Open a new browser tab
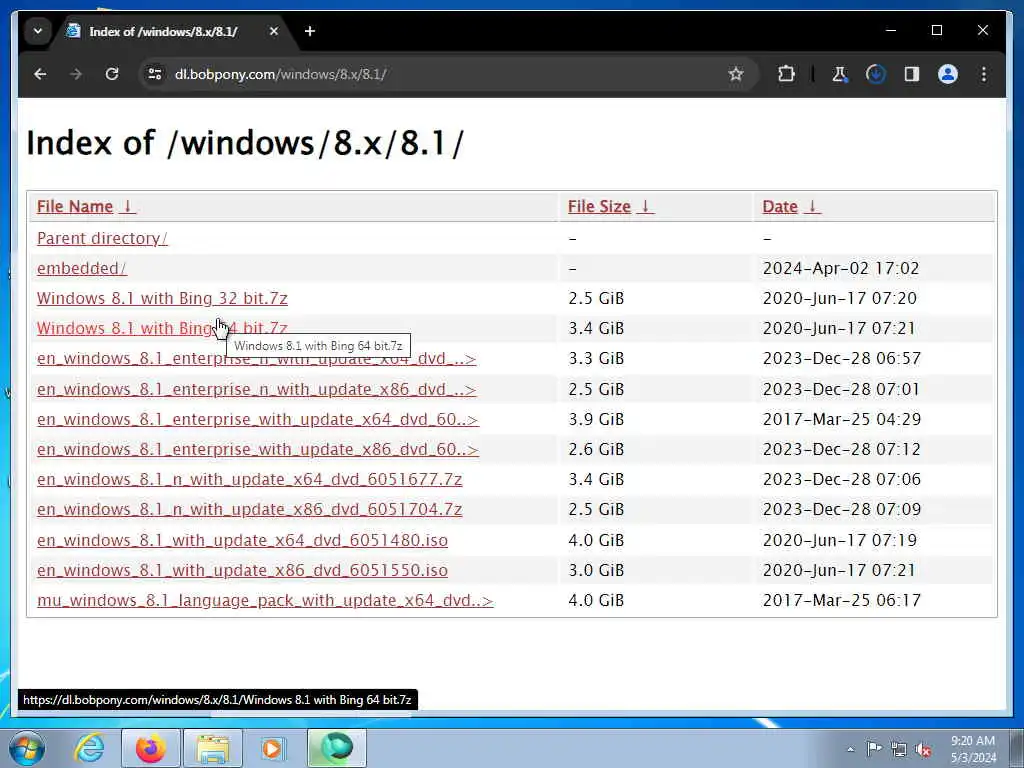 (310, 31)
